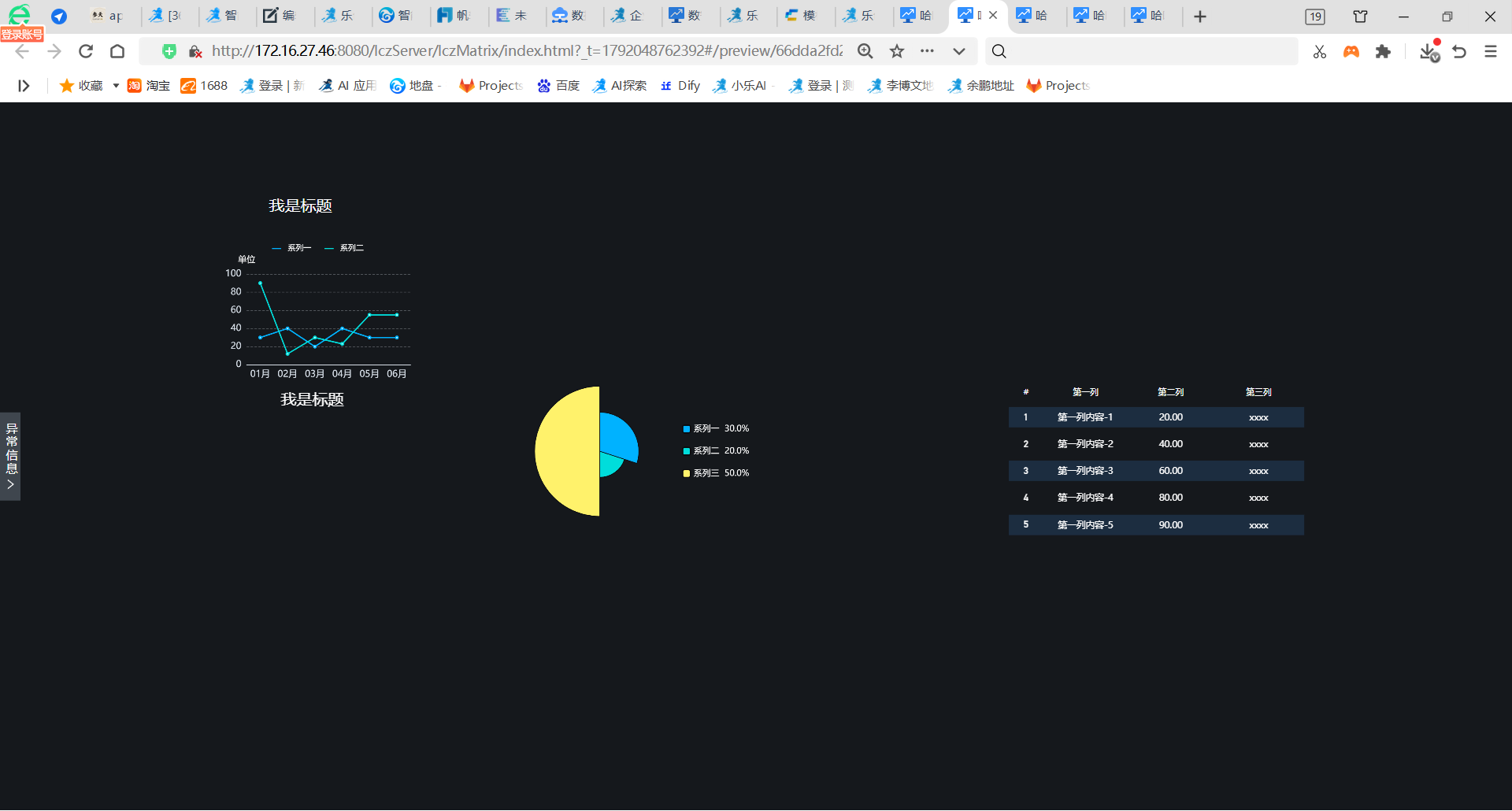The width and height of the screenshot is (1512, 811).
Task: Open the 百度 bookmark
Action: 558,86
